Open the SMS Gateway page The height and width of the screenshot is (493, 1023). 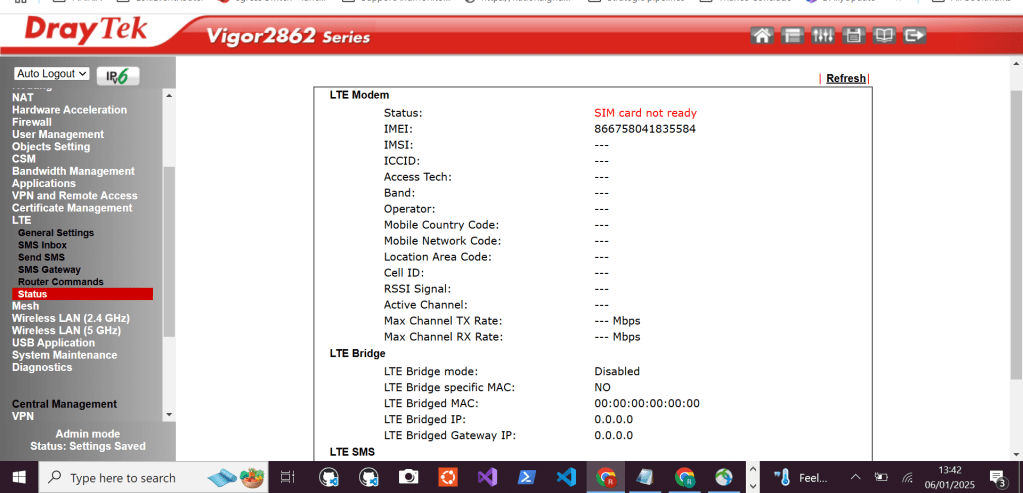[50, 269]
